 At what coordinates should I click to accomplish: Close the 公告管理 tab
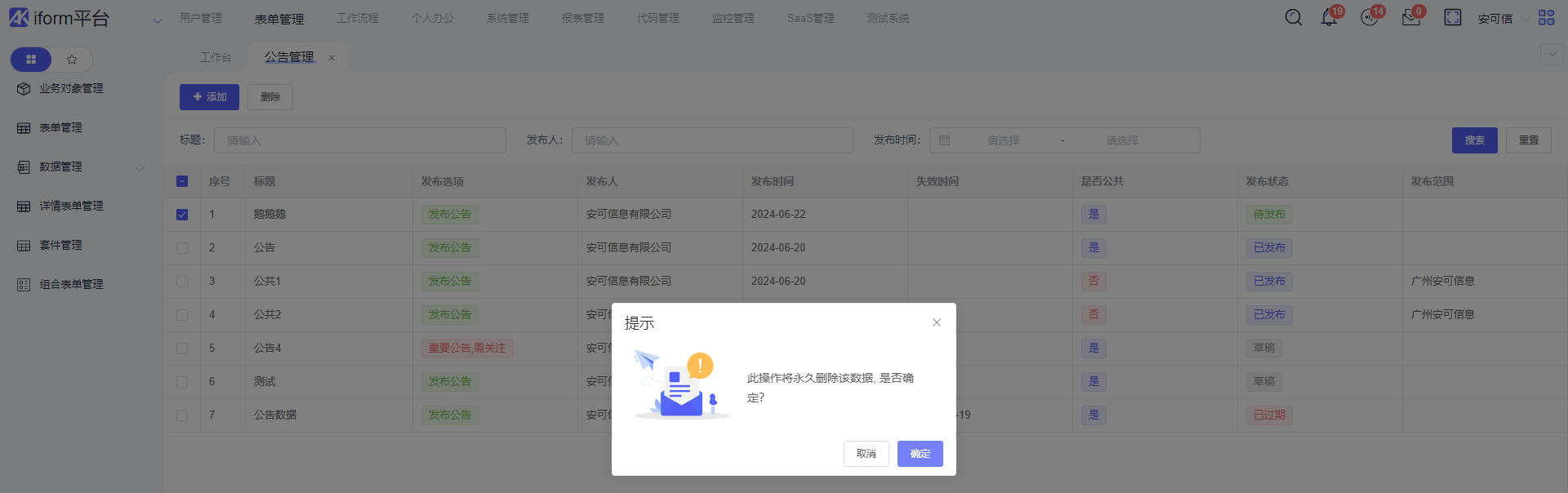(x=332, y=57)
